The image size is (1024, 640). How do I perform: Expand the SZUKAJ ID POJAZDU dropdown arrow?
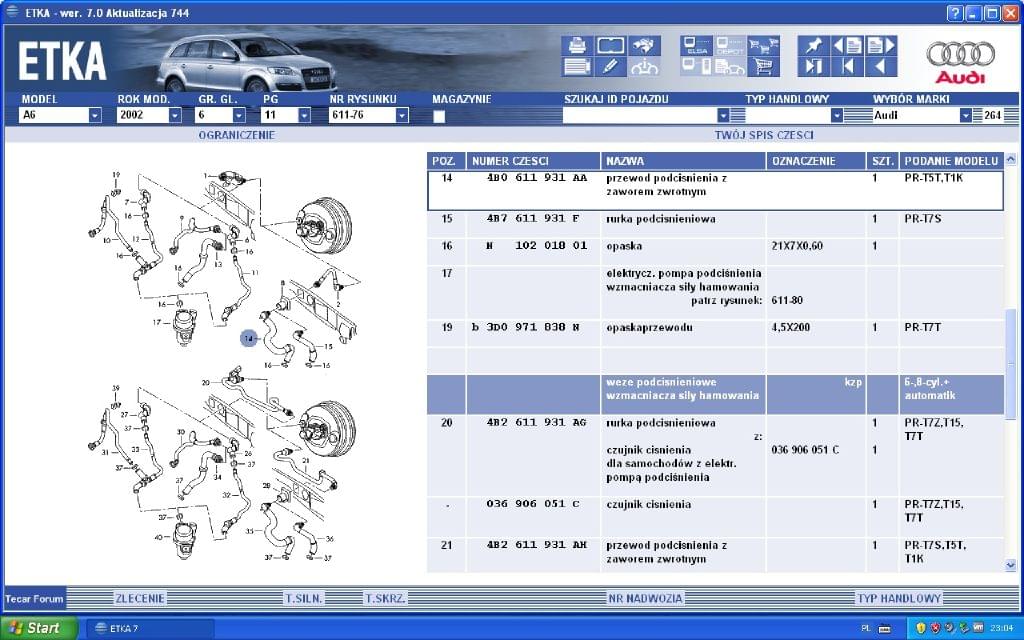coord(723,116)
